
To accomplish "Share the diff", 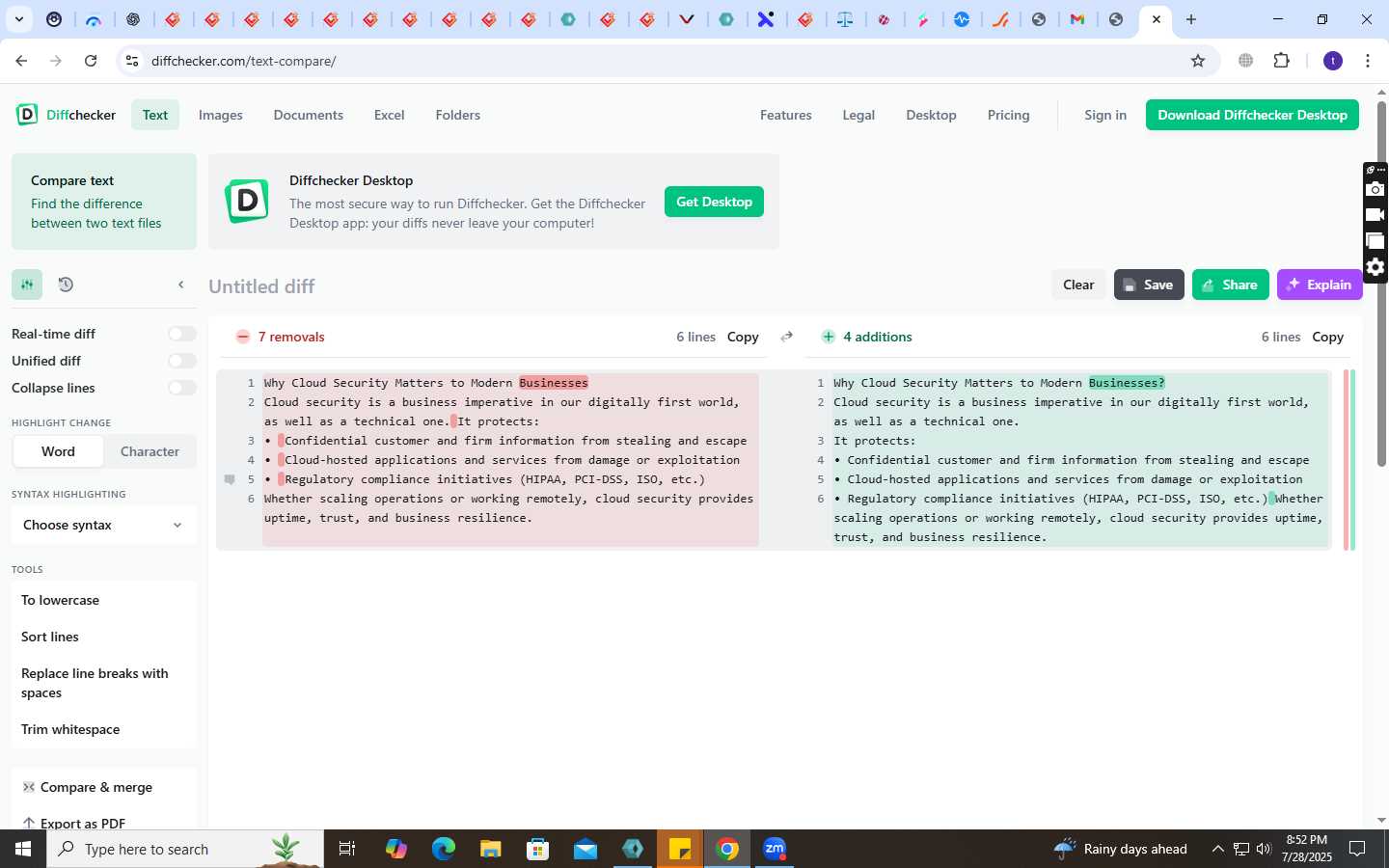I will tap(1231, 285).
